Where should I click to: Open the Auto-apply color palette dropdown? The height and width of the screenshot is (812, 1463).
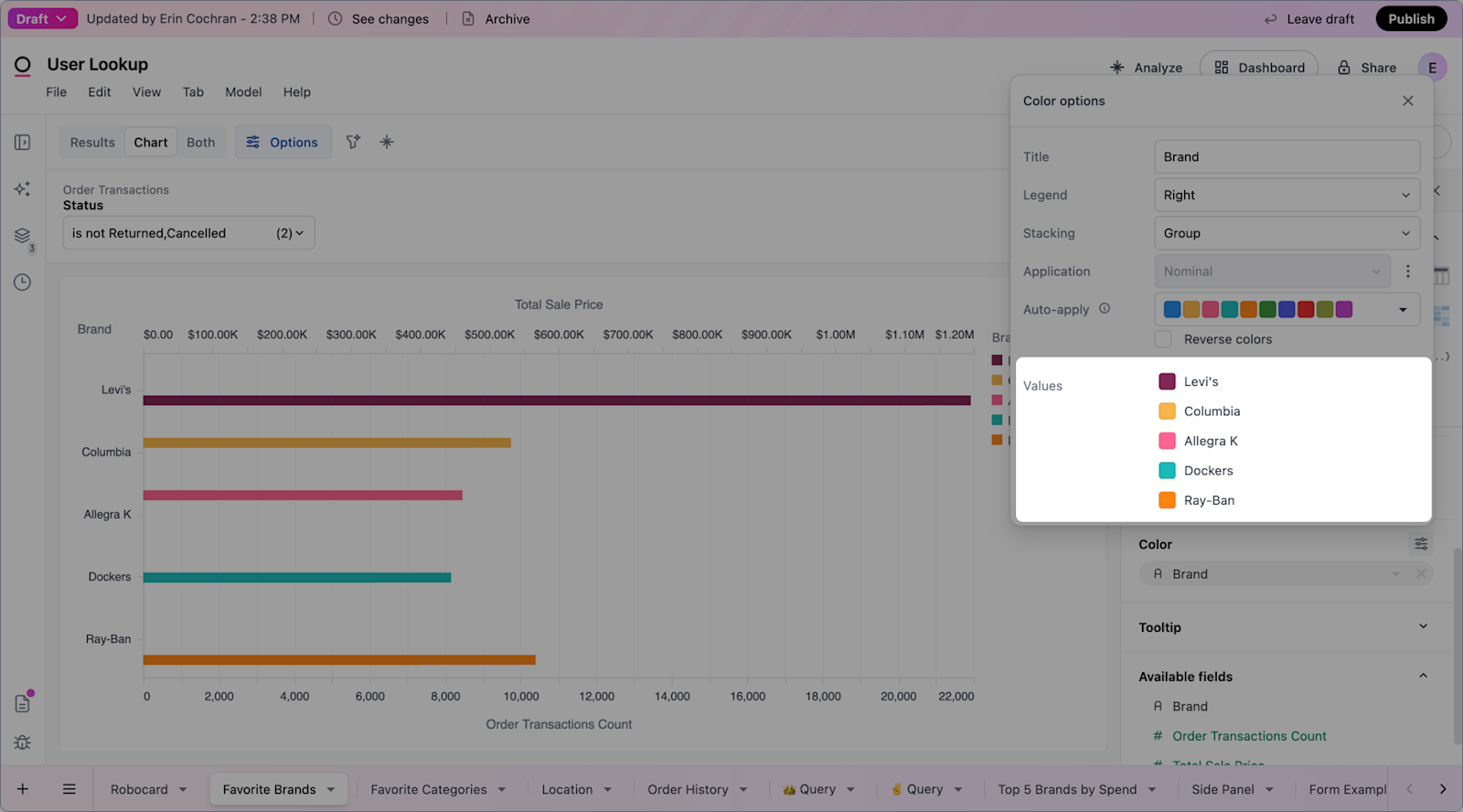1287,309
